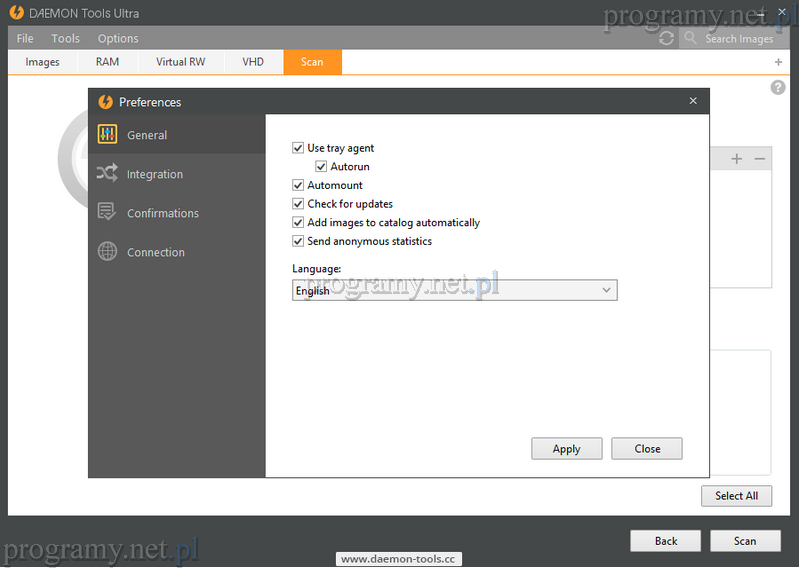Click the help question mark icon
Image resolution: width=800 pixels, height=568 pixels.
click(778, 88)
